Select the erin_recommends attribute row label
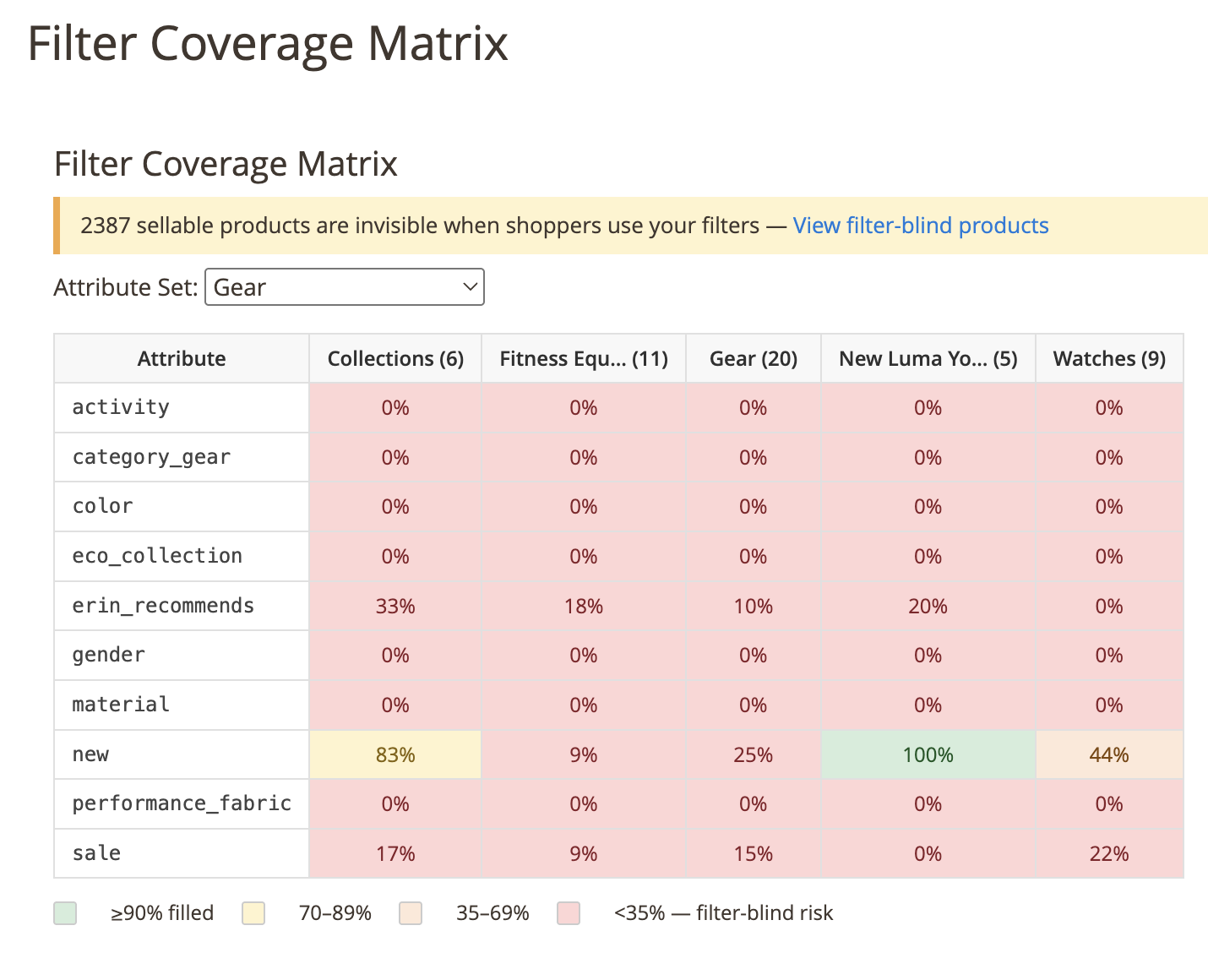This screenshot has height=980, width=1208. point(163,605)
